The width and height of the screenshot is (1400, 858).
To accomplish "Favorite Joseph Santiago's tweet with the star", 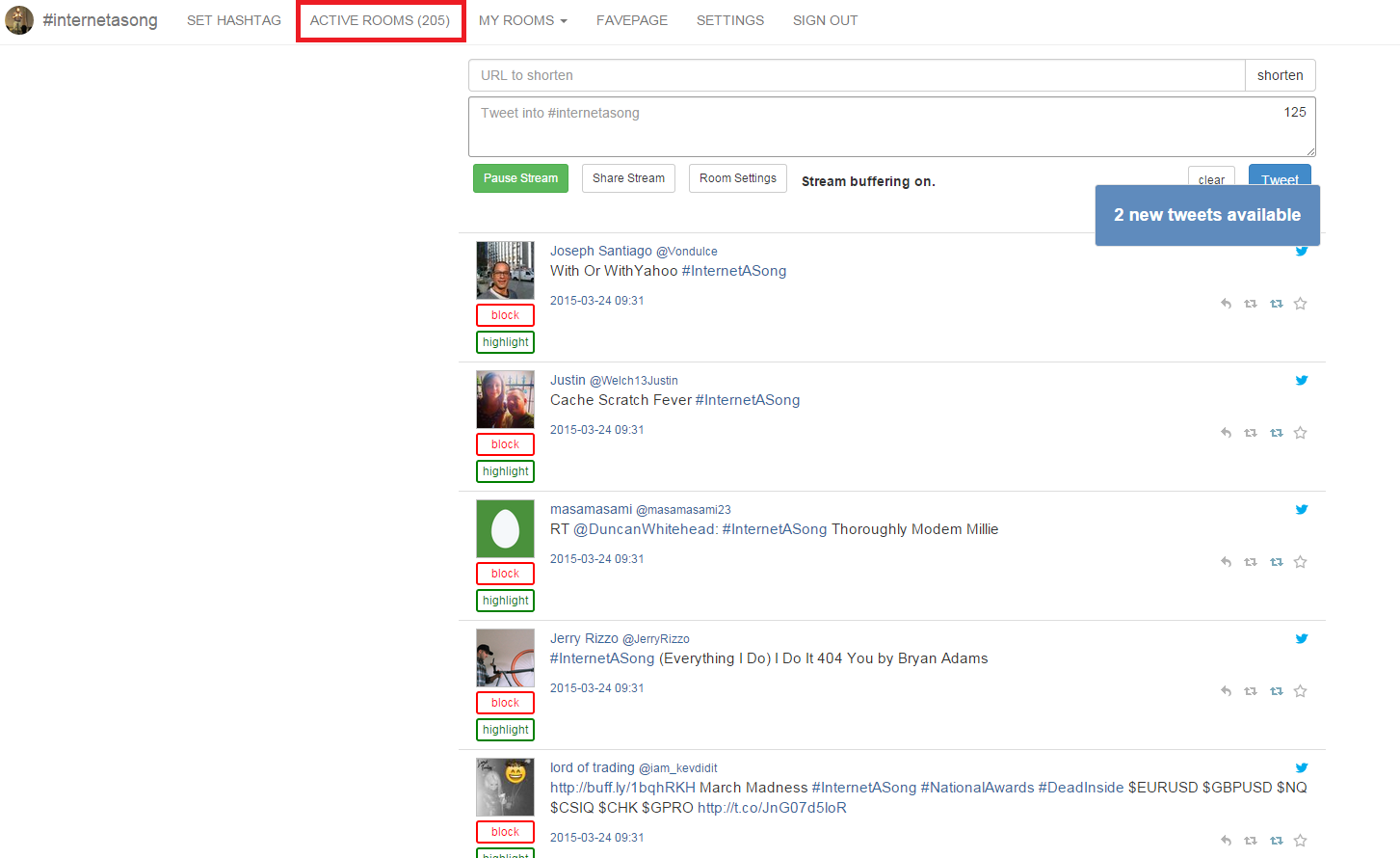I will click(x=1301, y=304).
